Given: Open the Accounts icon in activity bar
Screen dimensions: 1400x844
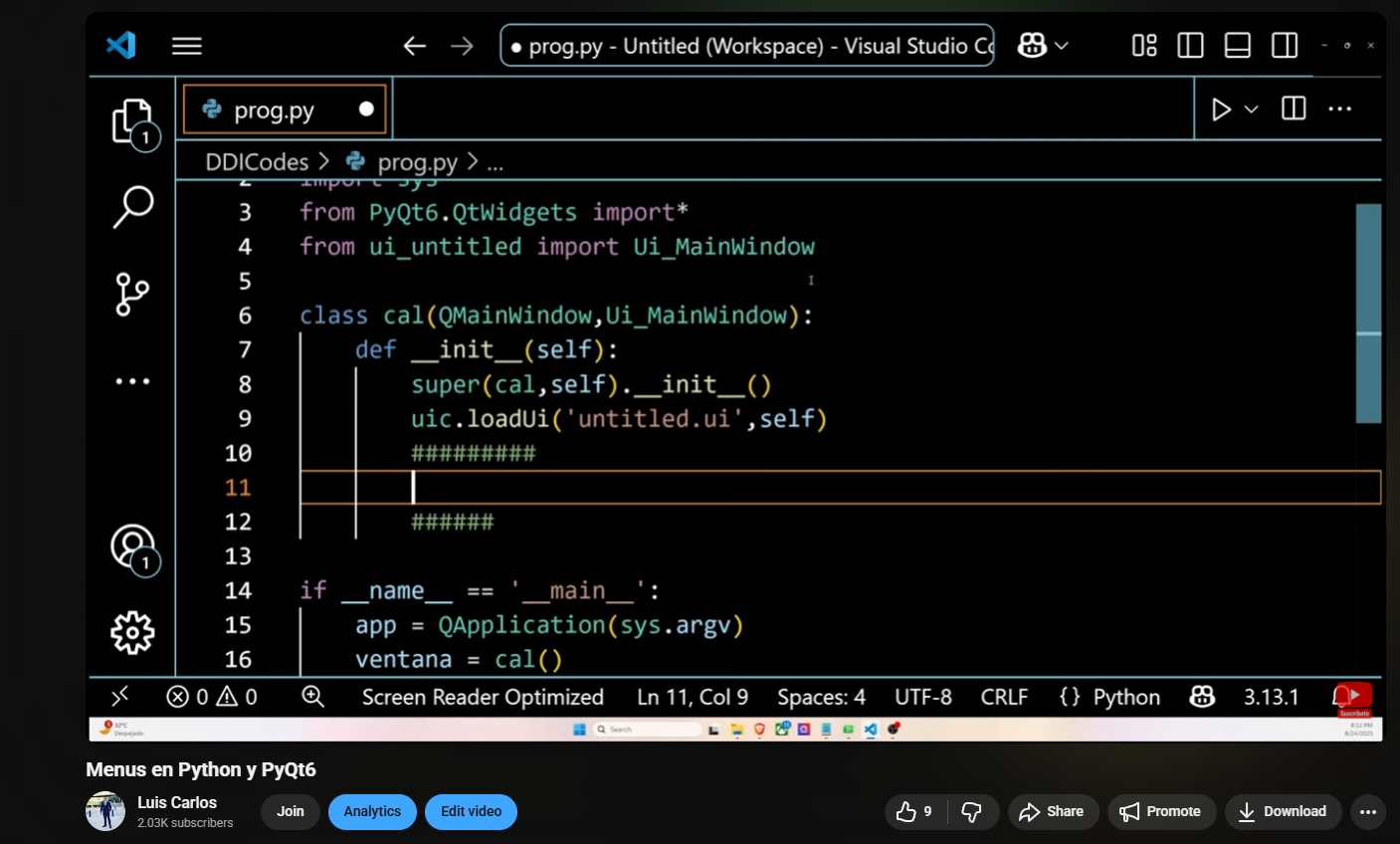Looking at the screenshot, I should (132, 546).
